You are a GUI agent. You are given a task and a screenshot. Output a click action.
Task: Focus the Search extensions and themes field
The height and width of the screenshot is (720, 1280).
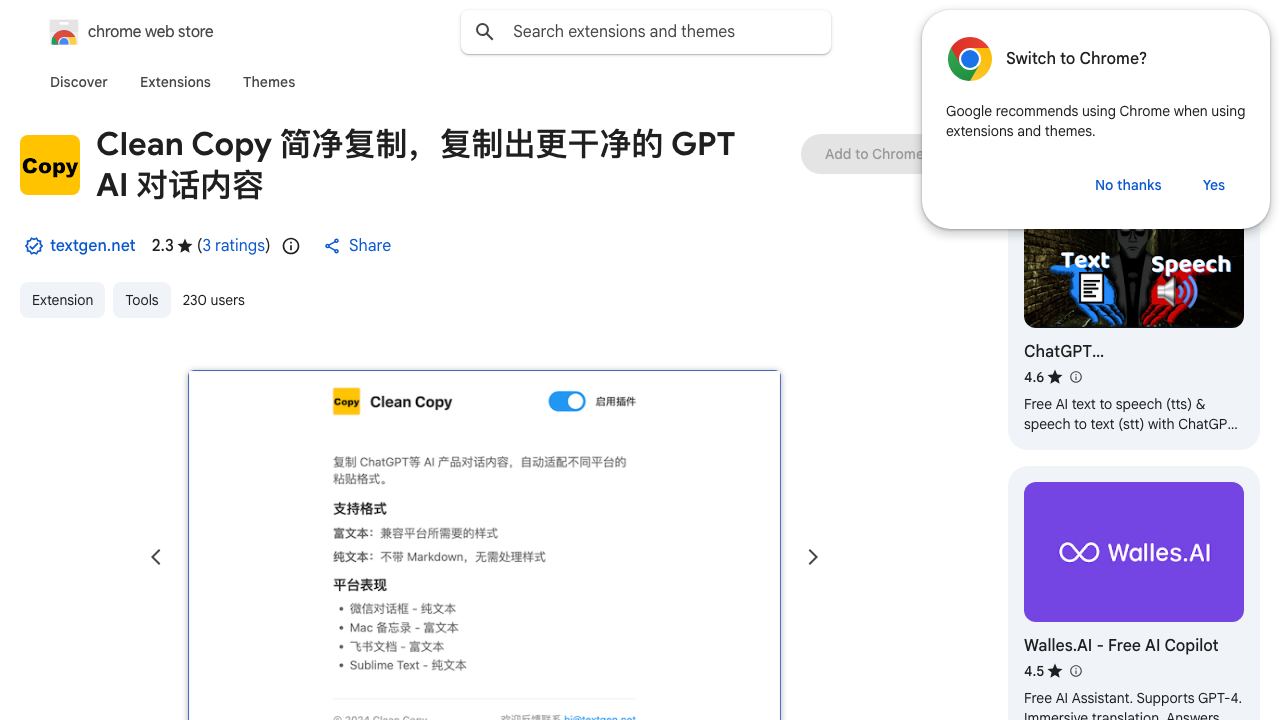click(x=646, y=32)
